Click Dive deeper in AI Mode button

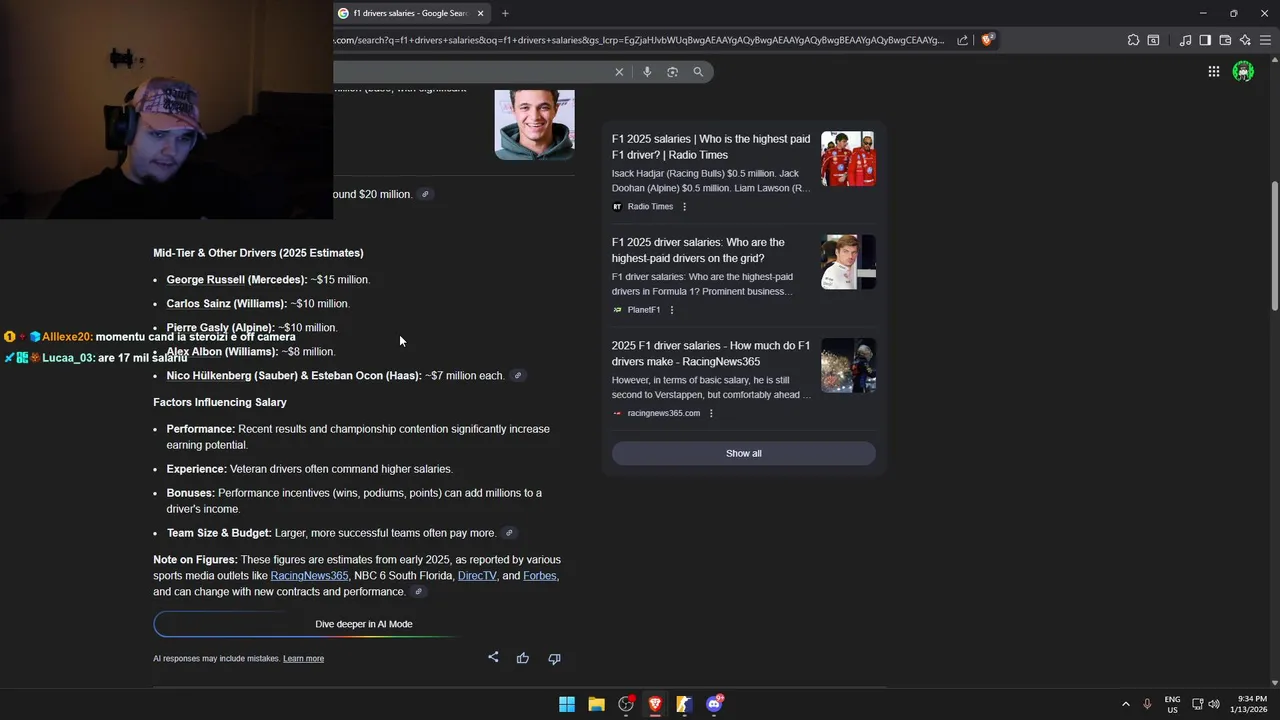(x=364, y=624)
